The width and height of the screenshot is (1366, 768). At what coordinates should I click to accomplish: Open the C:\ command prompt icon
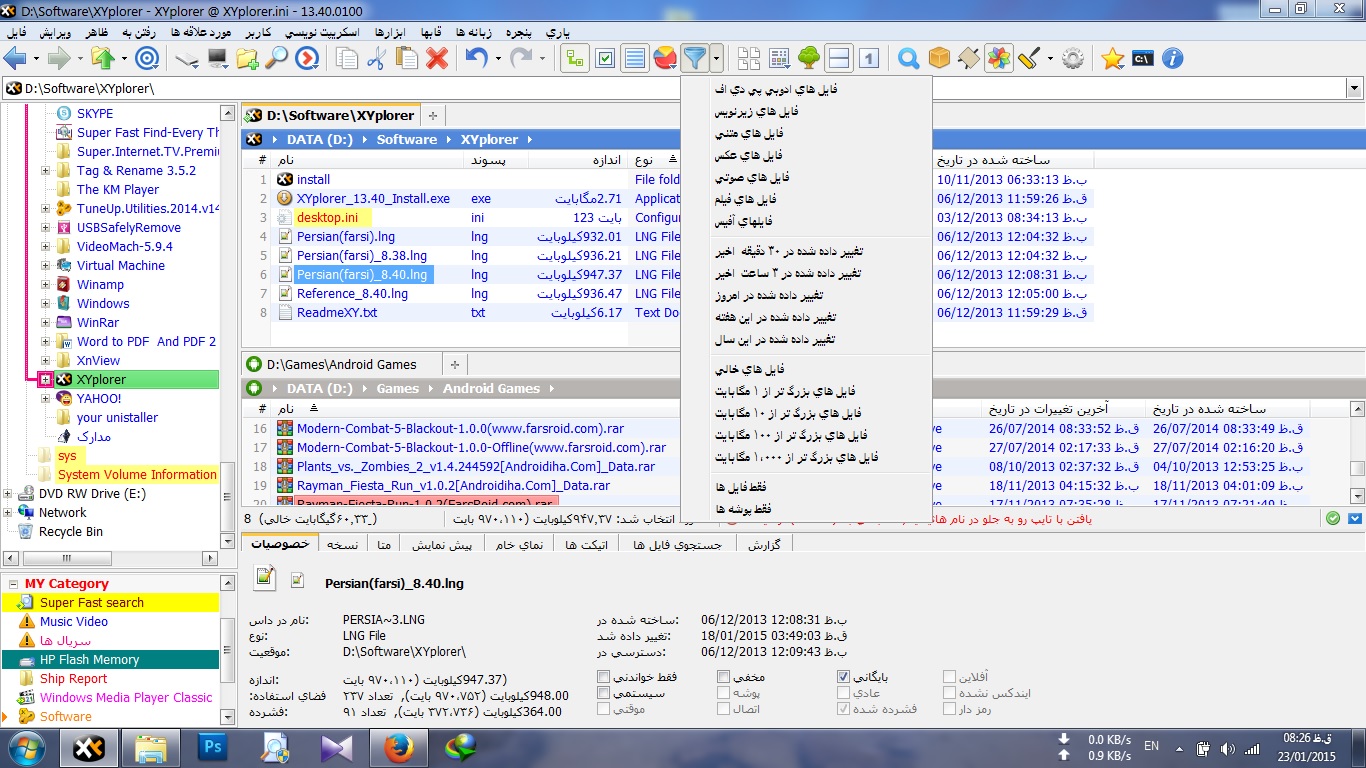click(1142, 59)
